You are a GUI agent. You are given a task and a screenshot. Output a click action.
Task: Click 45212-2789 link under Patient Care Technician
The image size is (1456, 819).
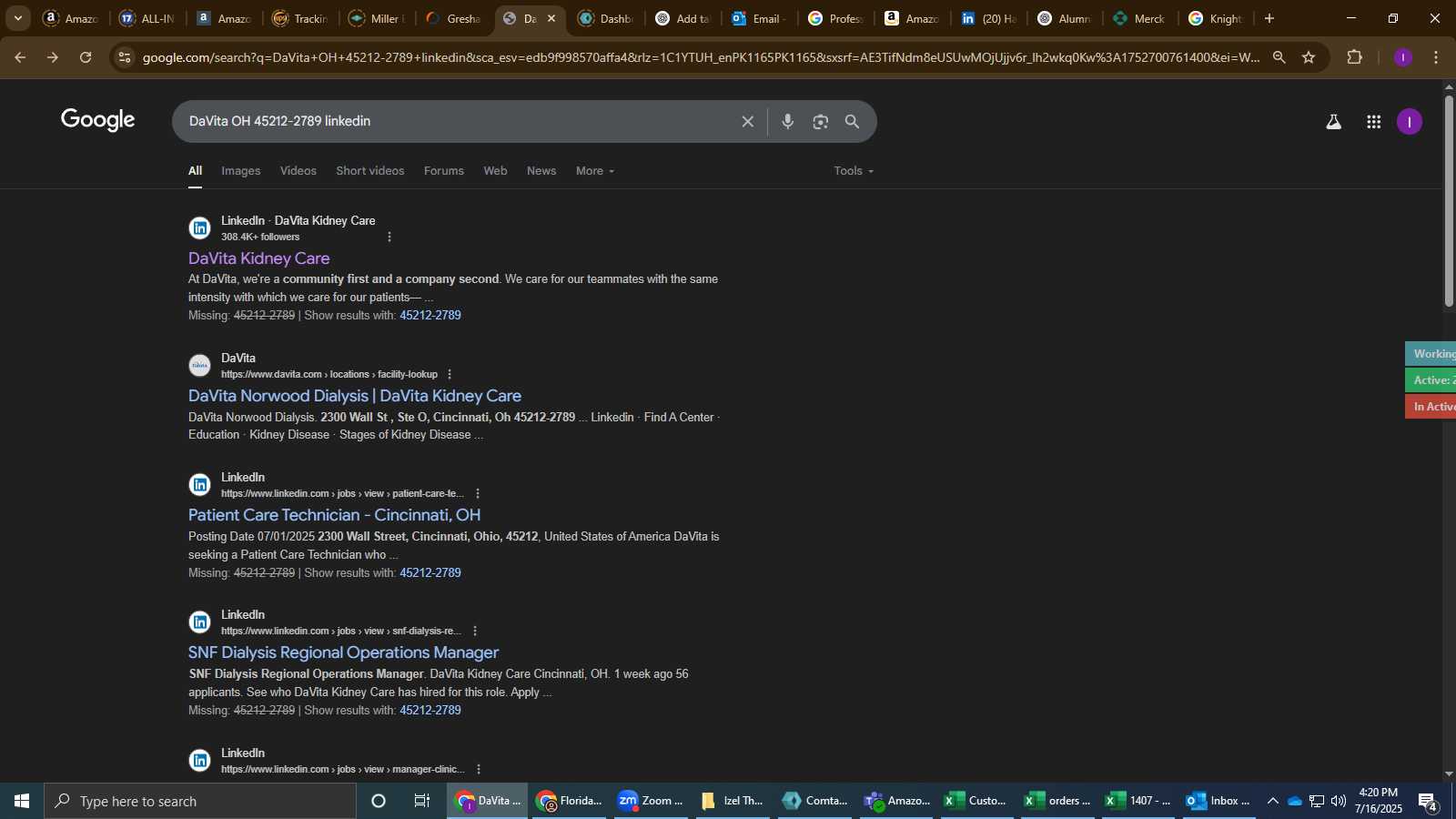pos(430,573)
